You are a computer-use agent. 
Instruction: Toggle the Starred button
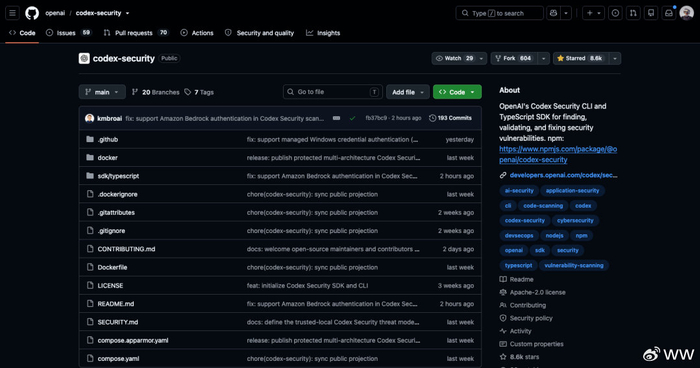coord(580,58)
